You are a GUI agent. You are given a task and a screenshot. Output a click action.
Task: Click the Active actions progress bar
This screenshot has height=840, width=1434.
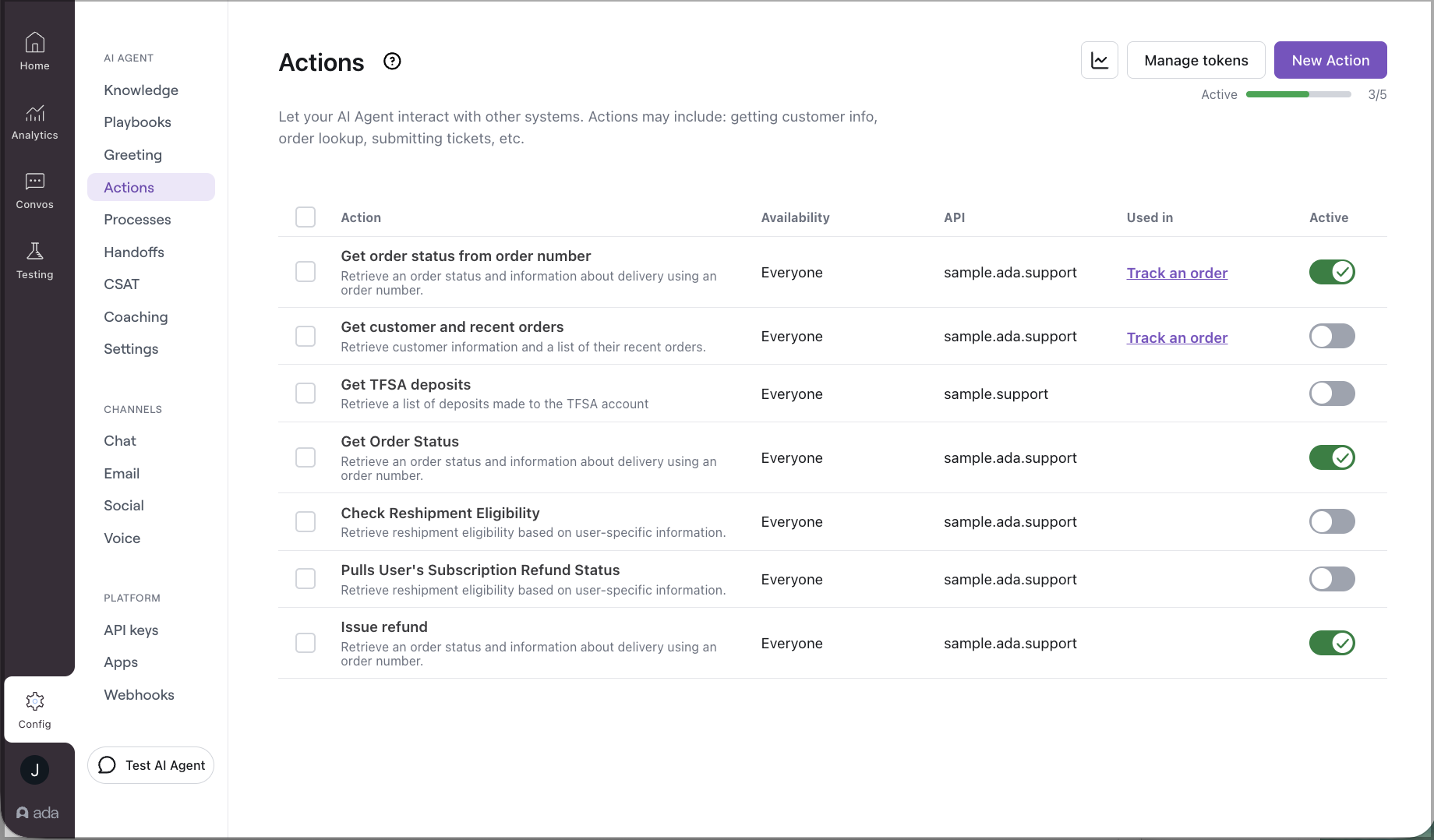click(x=1298, y=94)
